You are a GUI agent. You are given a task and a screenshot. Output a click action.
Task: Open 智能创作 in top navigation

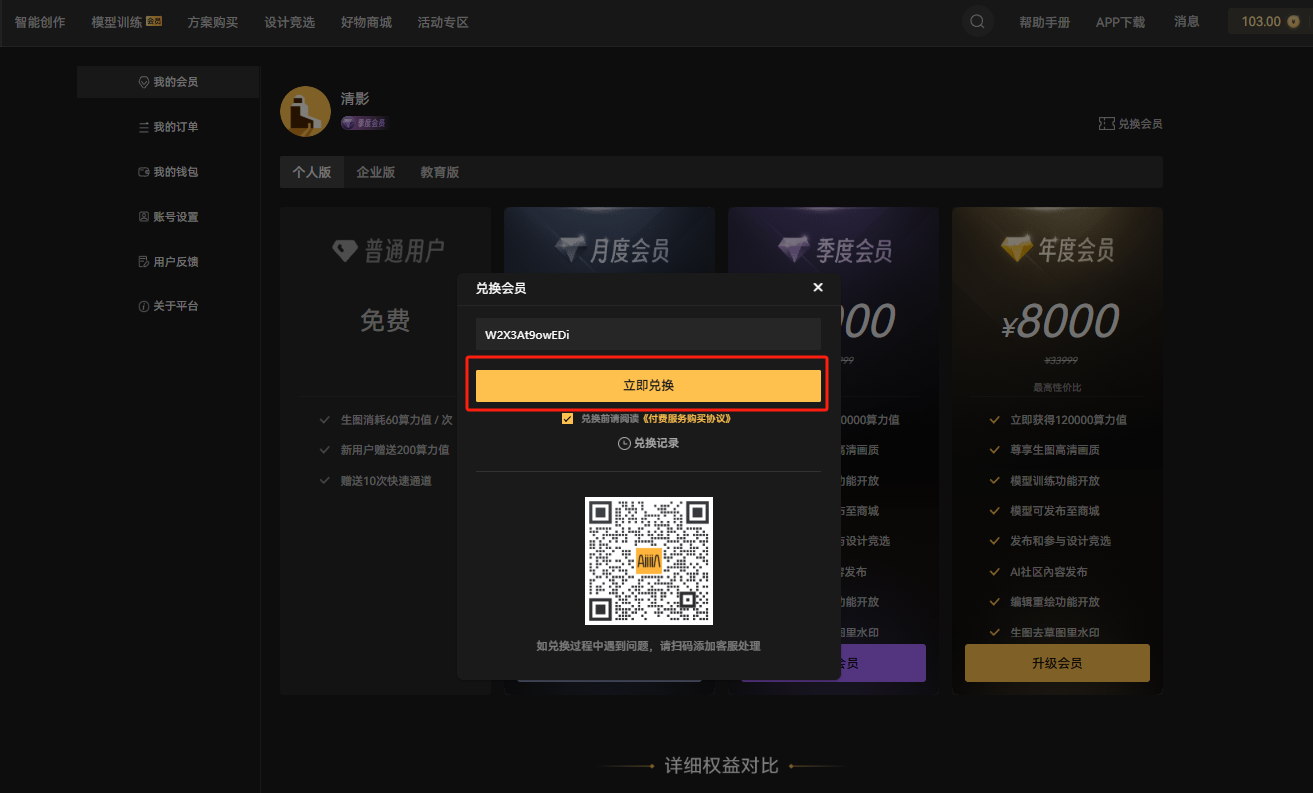point(40,22)
